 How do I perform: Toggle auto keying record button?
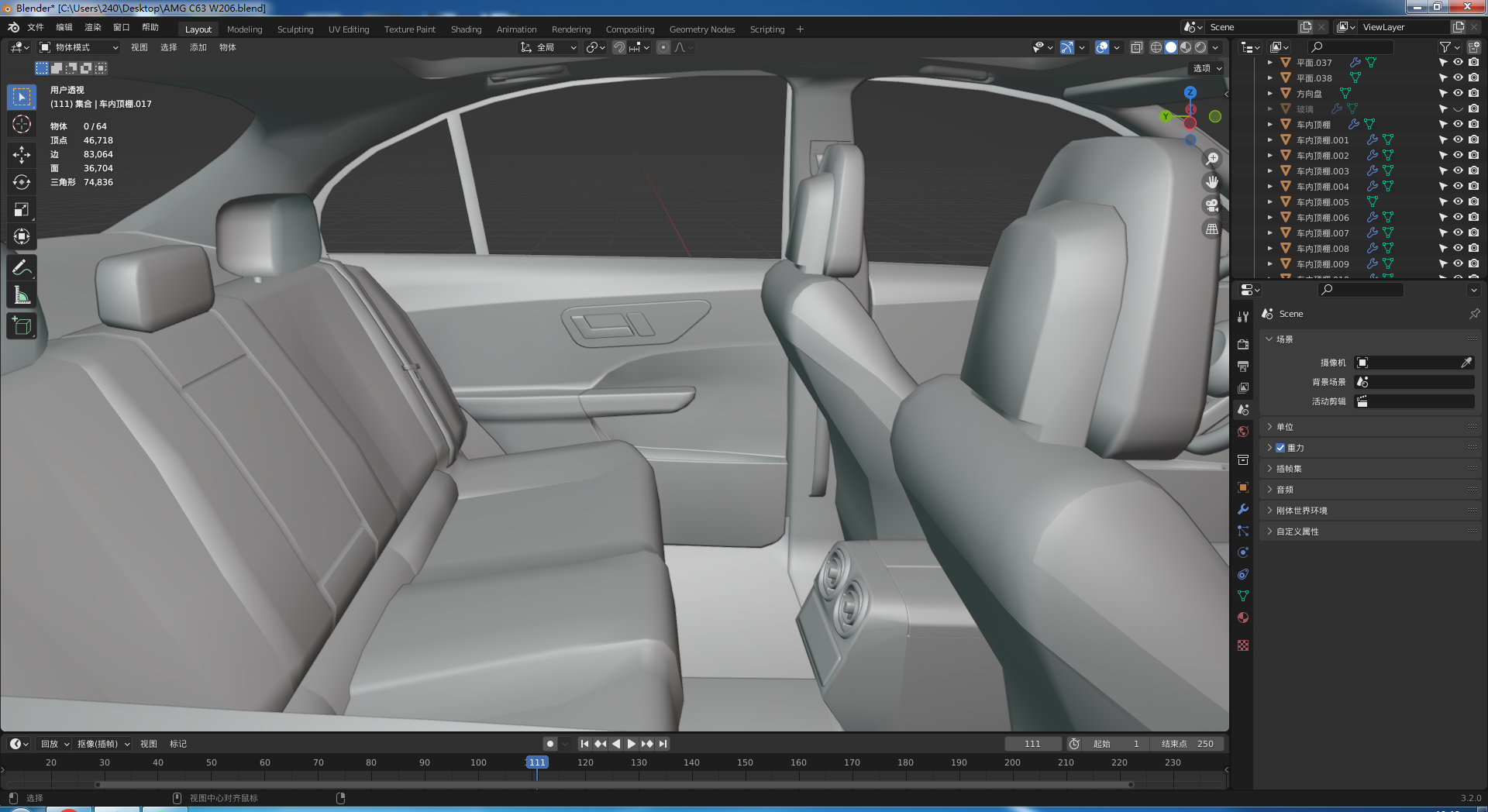click(x=550, y=744)
